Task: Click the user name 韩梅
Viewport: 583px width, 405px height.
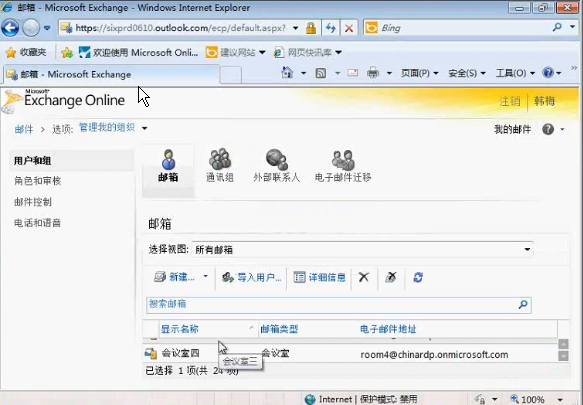Action: click(544, 101)
